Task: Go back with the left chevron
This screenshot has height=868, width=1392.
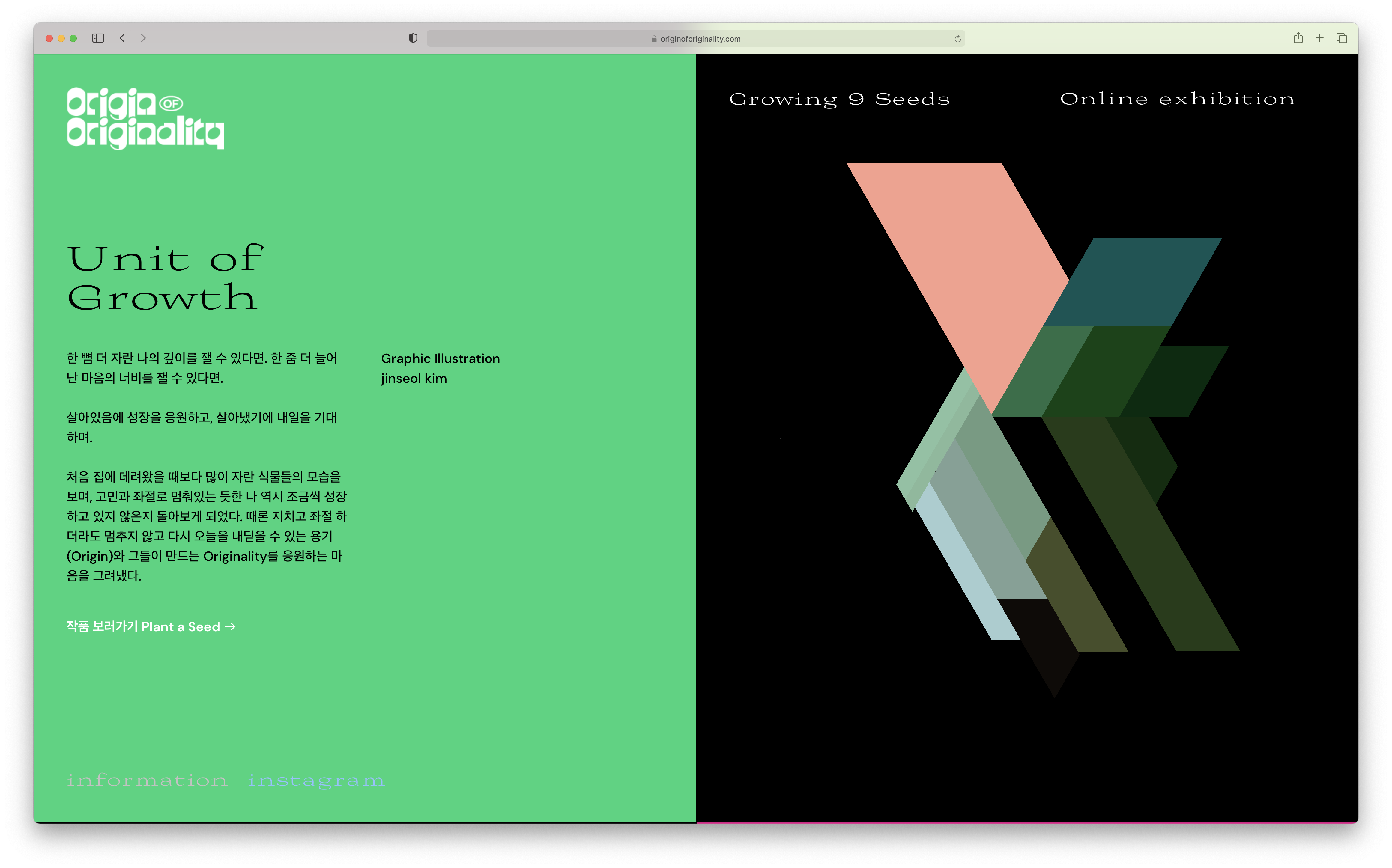Action: [x=122, y=38]
